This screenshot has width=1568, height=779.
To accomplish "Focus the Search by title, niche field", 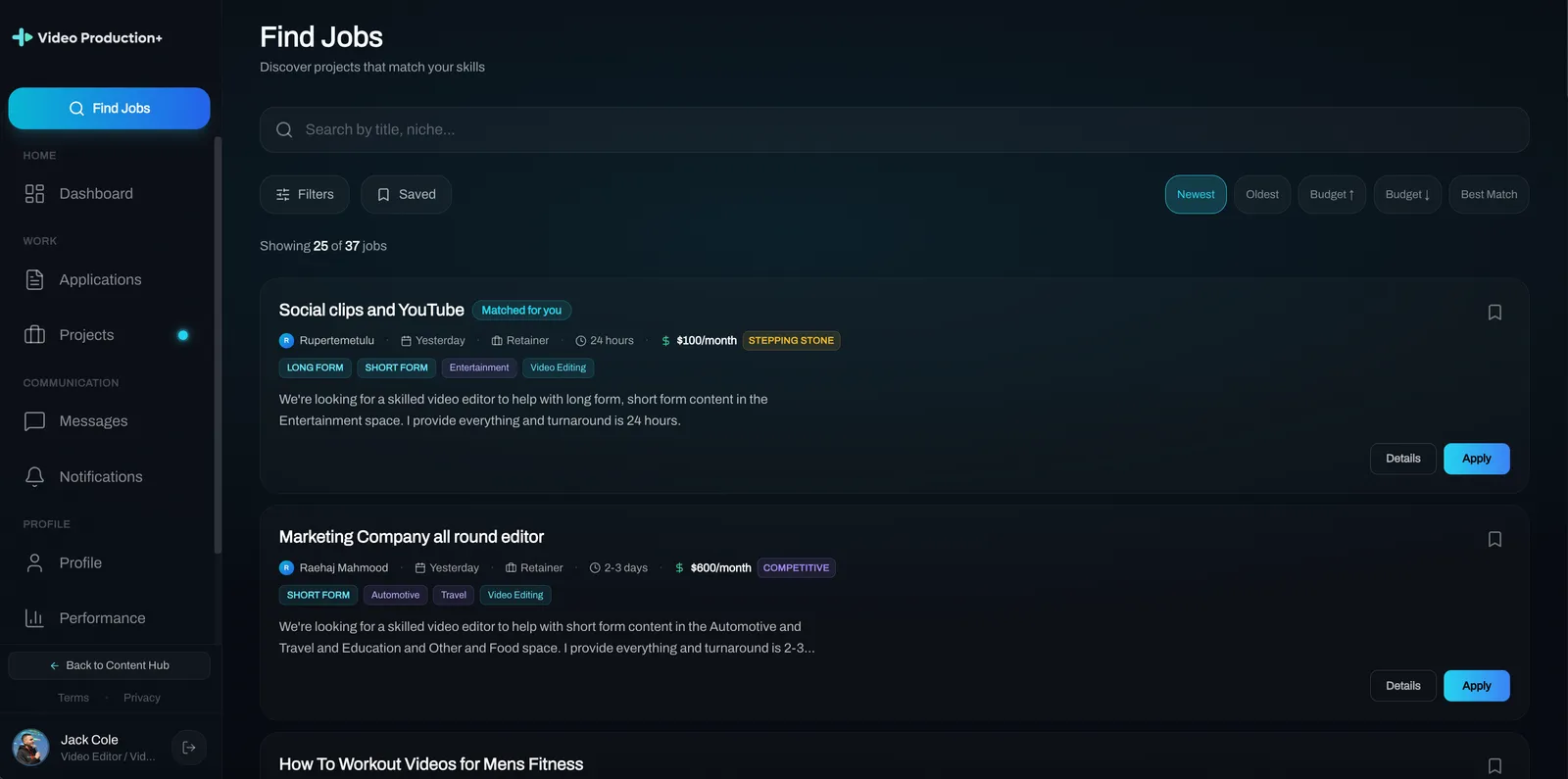I will coord(894,129).
